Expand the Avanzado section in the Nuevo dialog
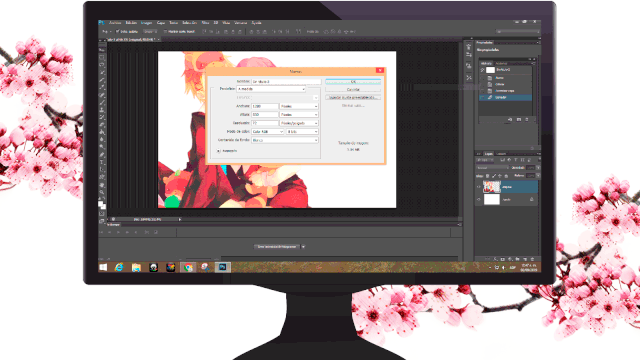This screenshot has width=640, height=360. point(218,151)
